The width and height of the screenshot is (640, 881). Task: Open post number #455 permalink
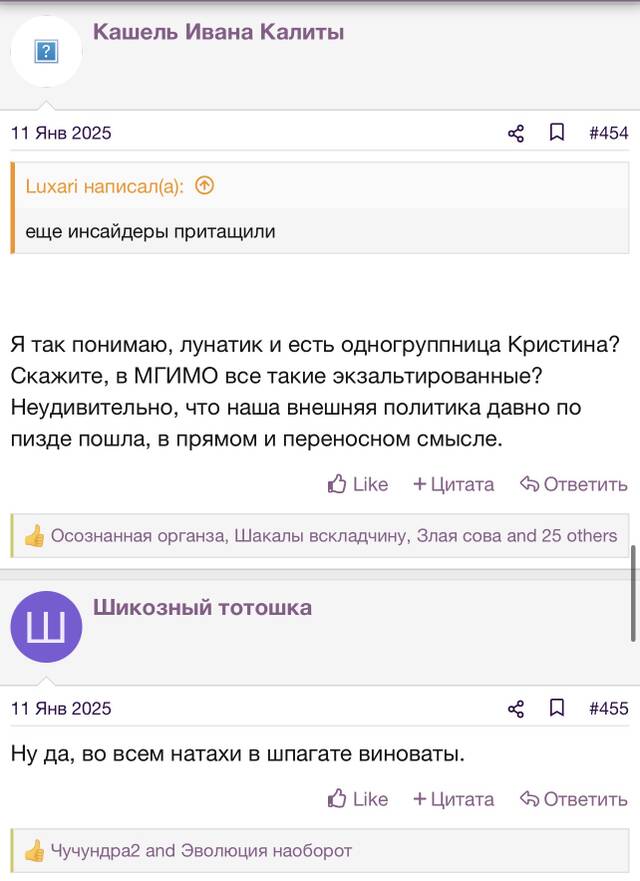tap(609, 709)
